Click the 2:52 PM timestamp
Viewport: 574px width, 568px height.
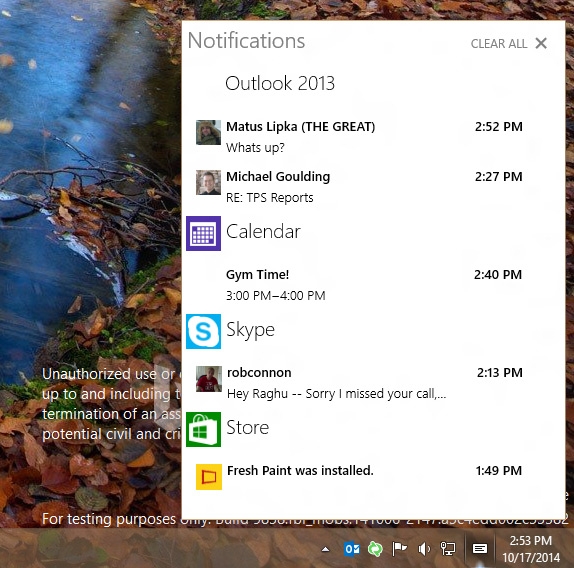(x=499, y=127)
